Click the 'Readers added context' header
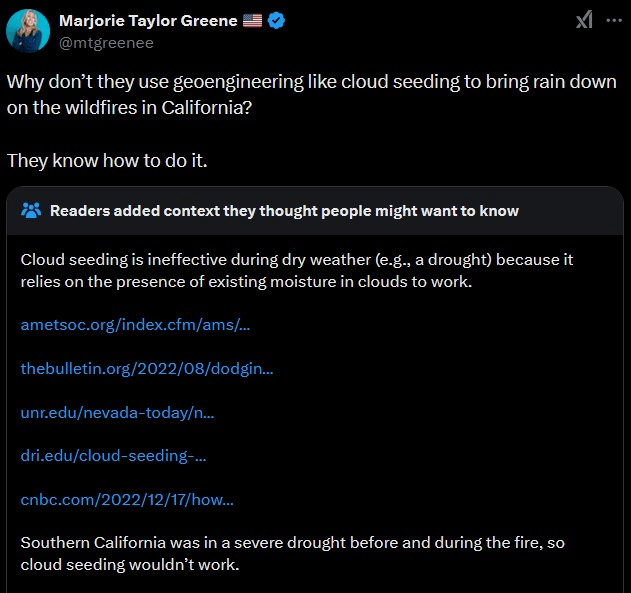This screenshot has height=593, width=631. click(284, 210)
